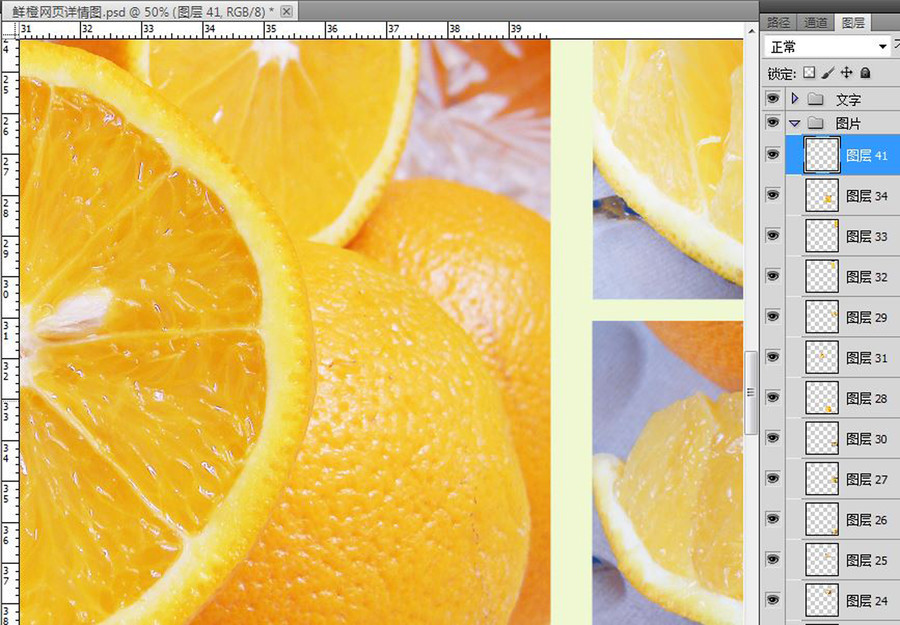Lock layer position using the move icon

847,73
